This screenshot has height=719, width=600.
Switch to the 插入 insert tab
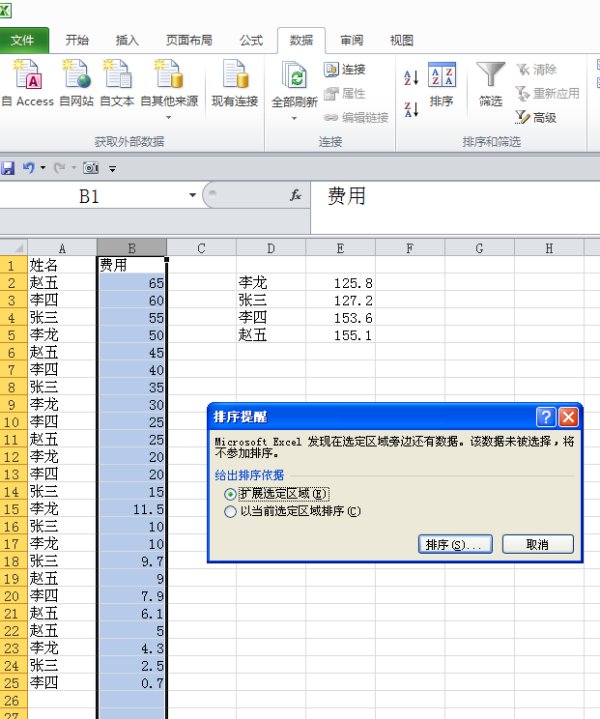127,40
